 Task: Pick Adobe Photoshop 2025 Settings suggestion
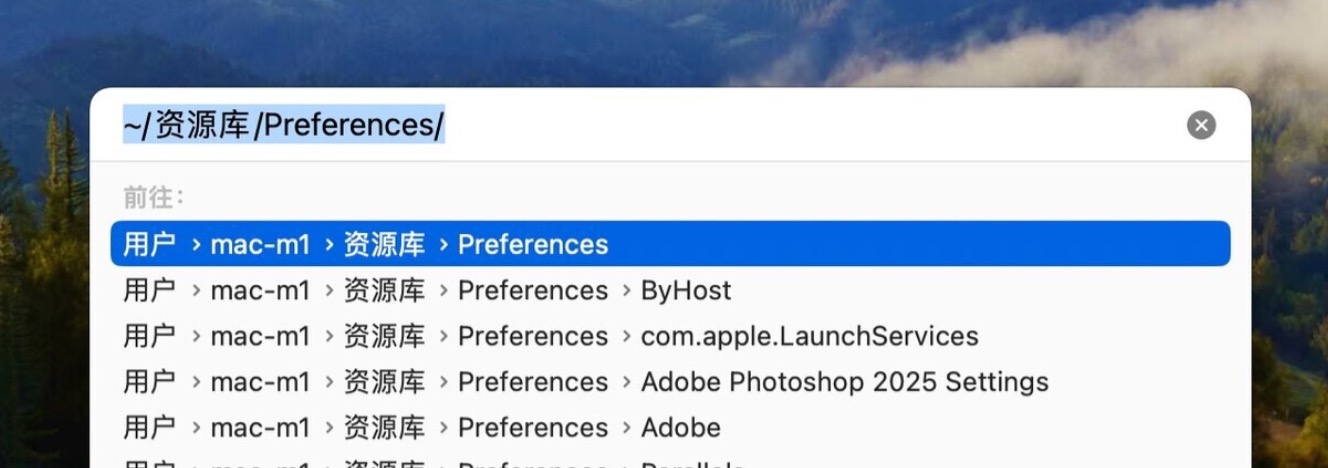844,382
